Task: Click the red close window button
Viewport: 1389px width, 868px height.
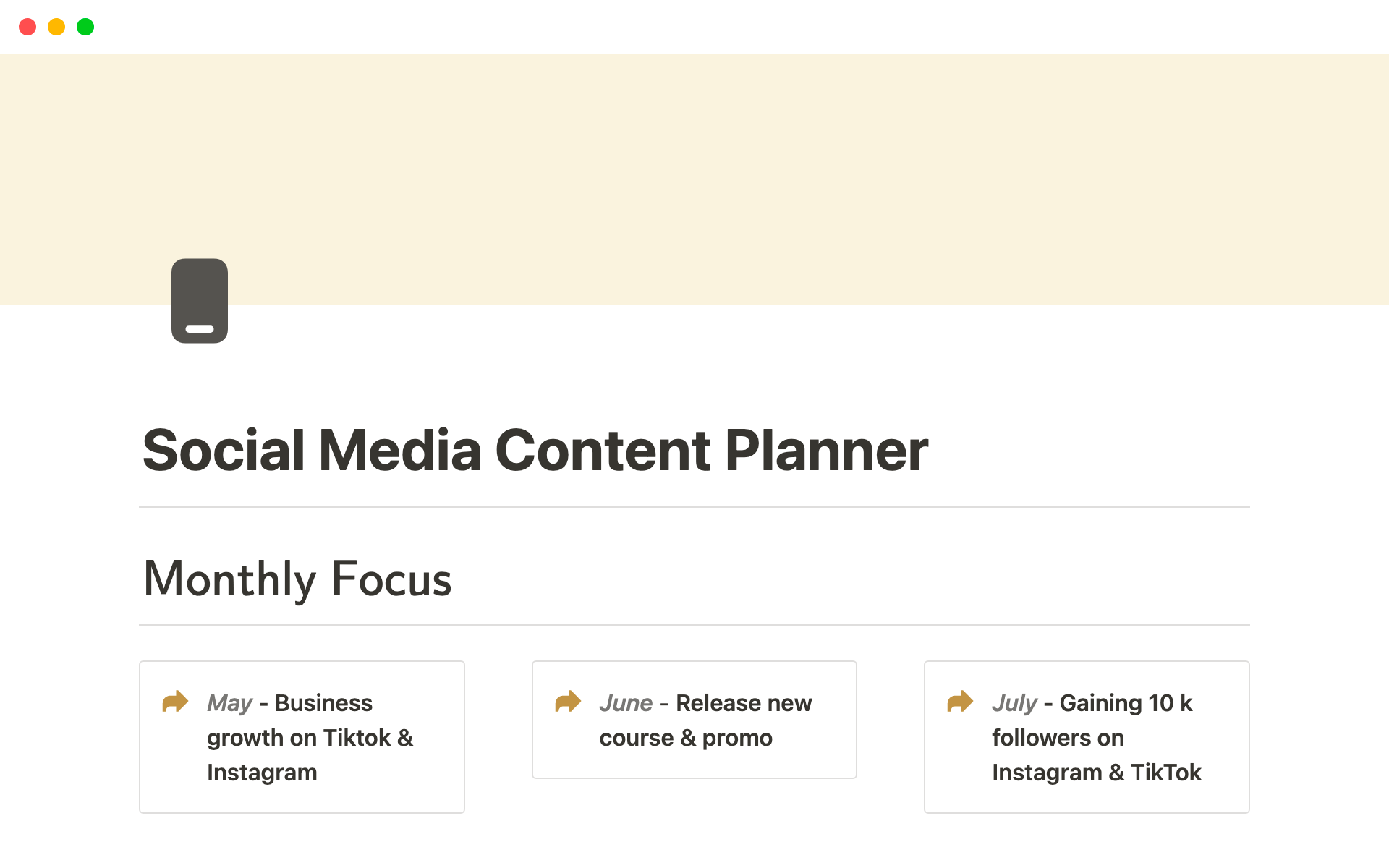Action: (27, 27)
